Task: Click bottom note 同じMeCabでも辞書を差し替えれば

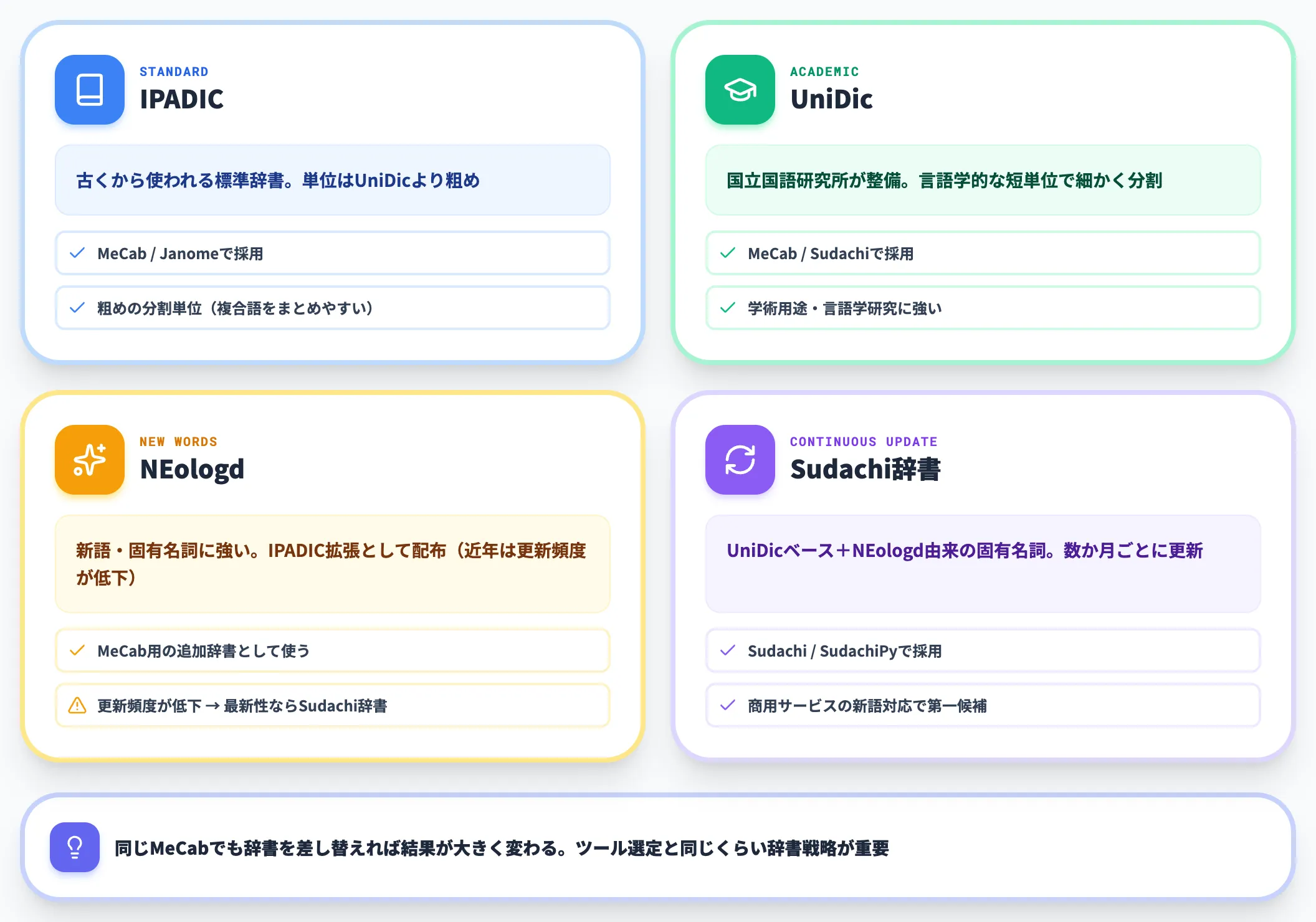Action: (502, 848)
